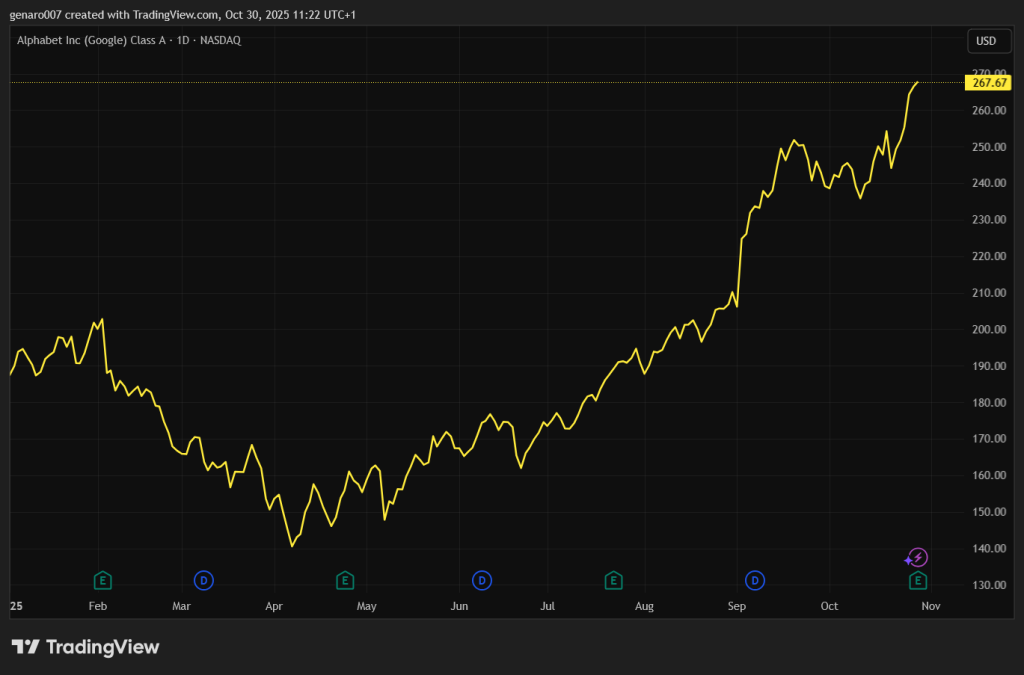Open the earnings marker before November

[917, 580]
